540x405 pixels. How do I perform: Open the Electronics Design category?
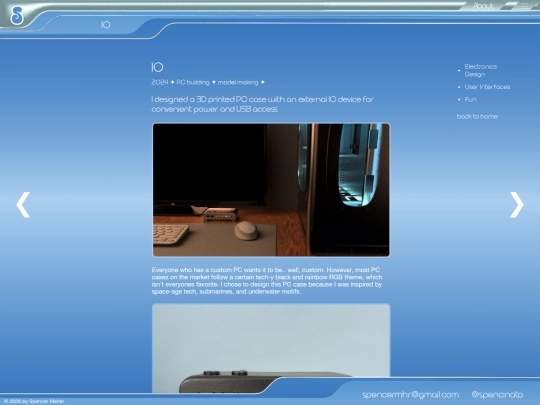click(481, 70)
